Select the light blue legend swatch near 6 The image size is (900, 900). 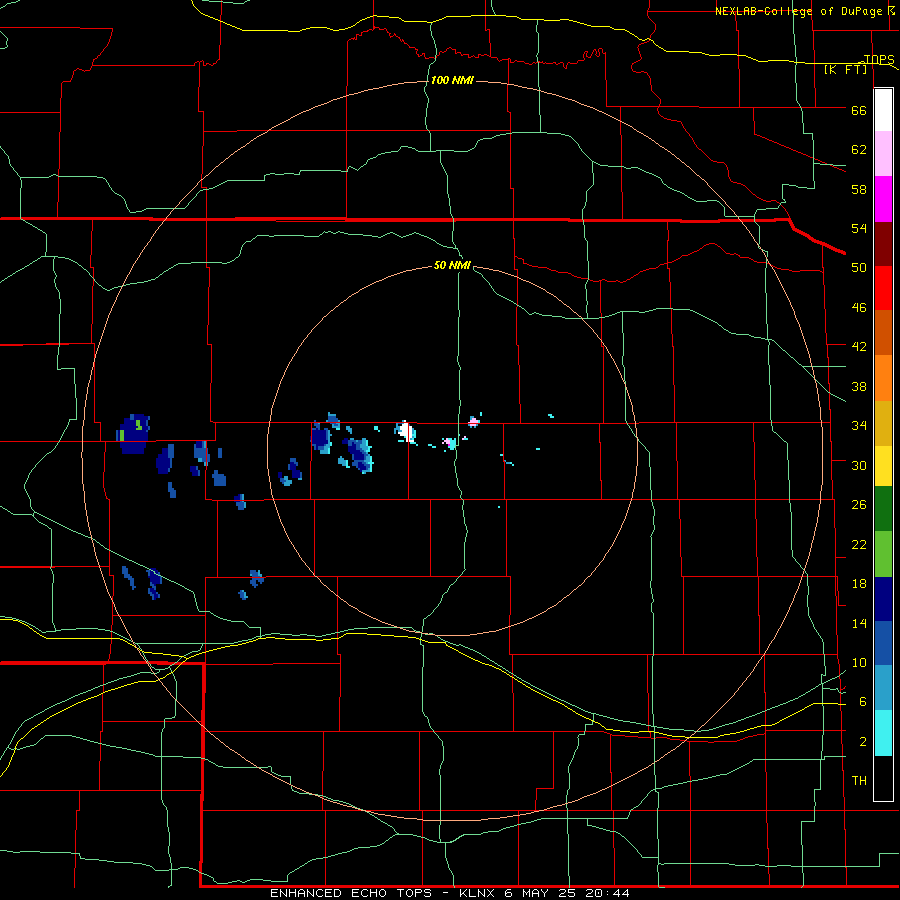883,688
